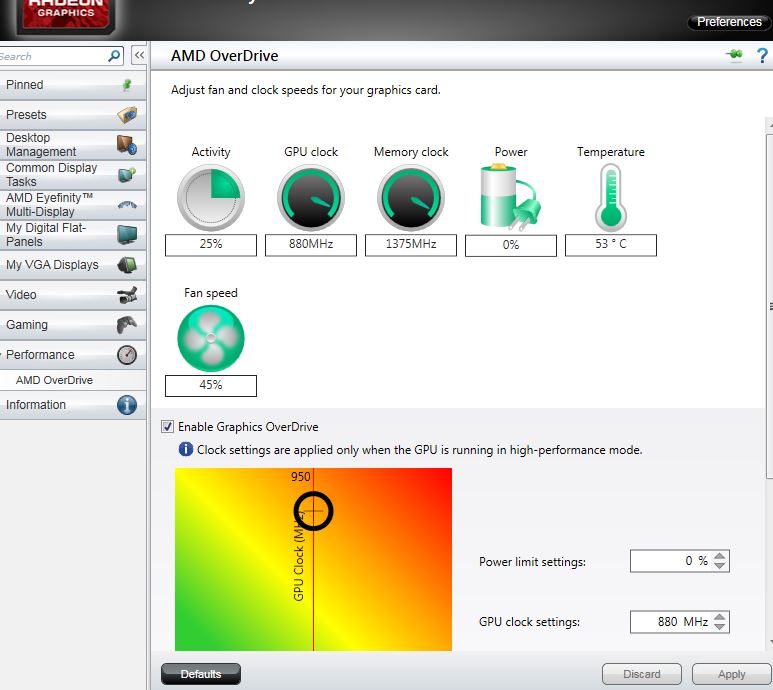
Task: Click the gamepad icon next to Gaming
Action: 127,325
